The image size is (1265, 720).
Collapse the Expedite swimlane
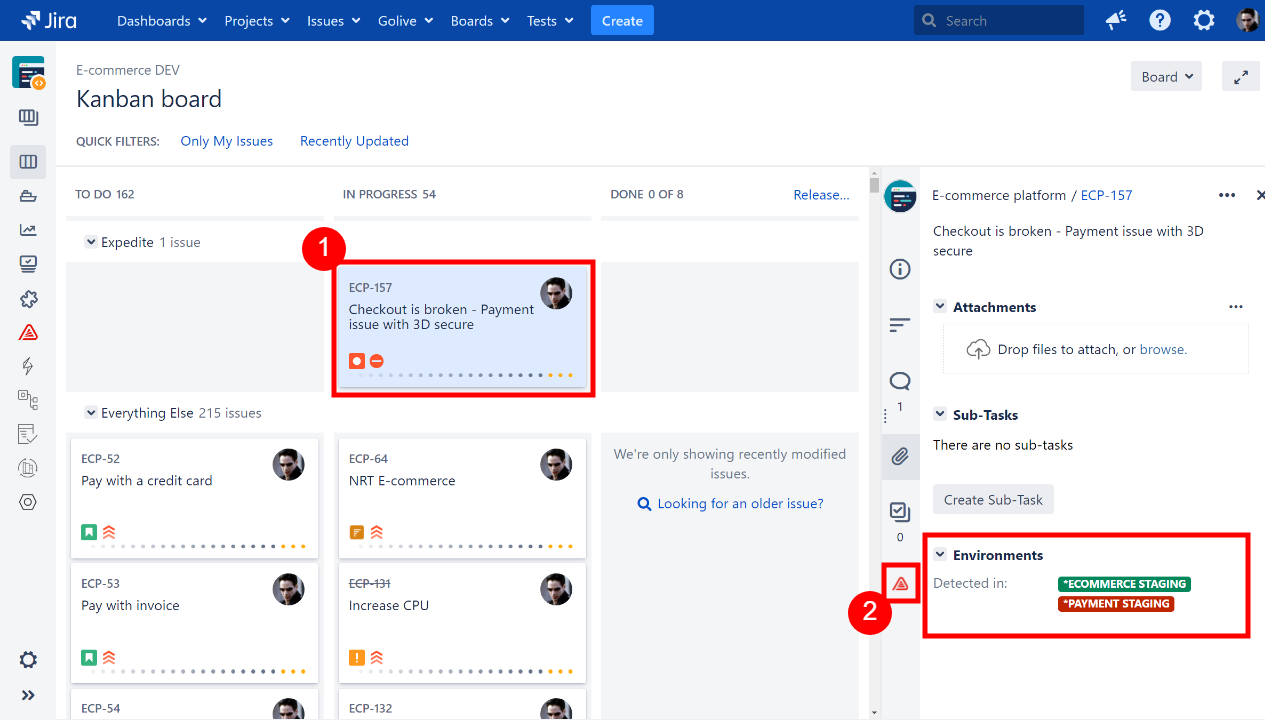[x=91, y=242]
